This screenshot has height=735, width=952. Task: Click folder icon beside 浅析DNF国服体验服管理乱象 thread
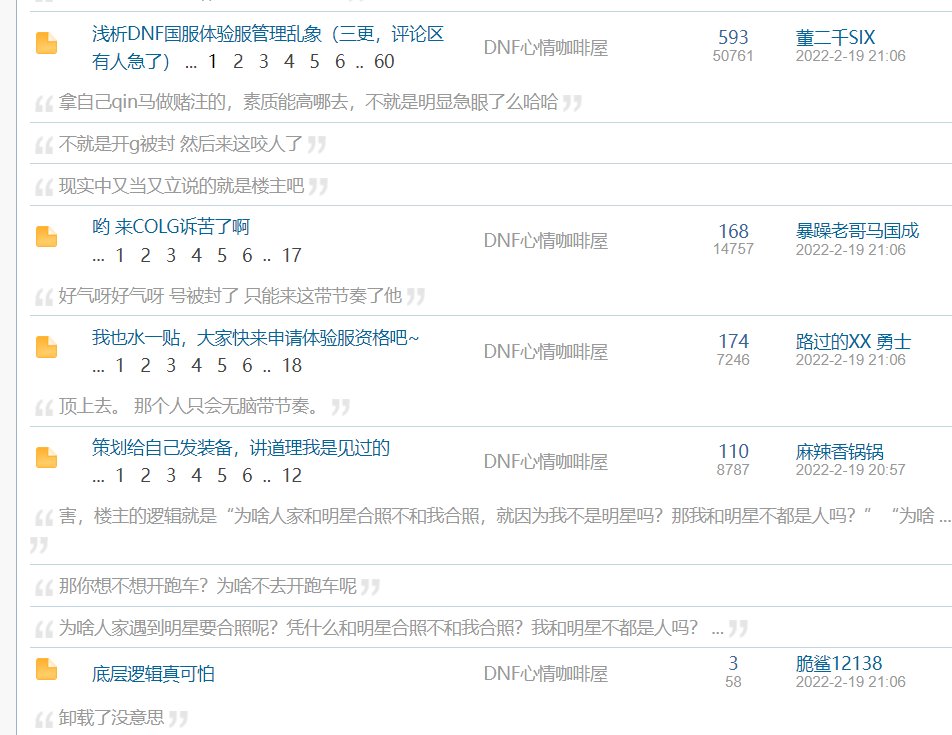pyautogui.click(x=46, y=44)
